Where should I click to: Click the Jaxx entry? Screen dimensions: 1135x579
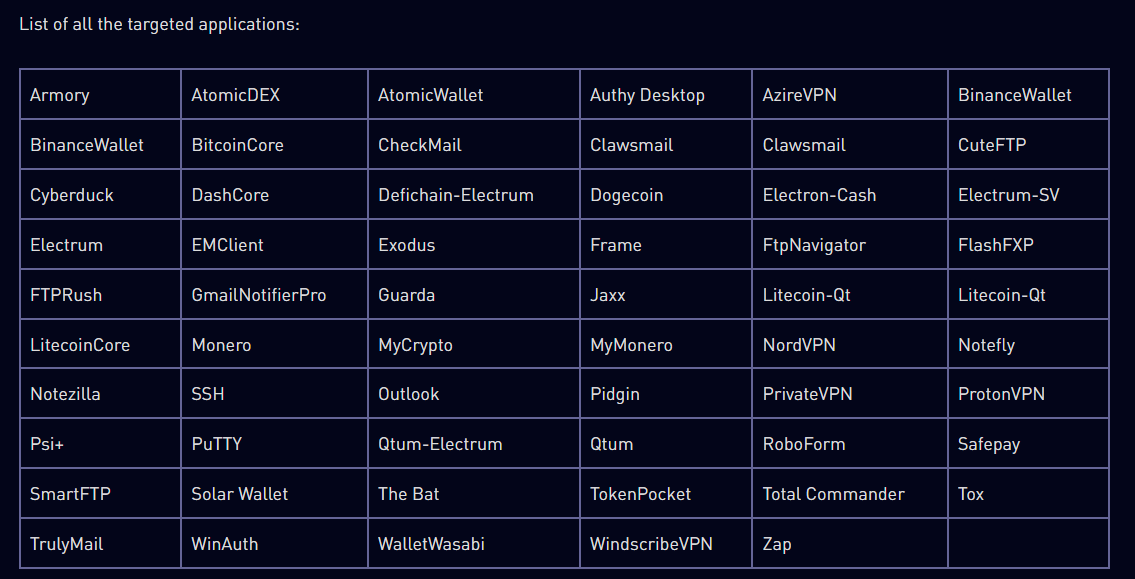point(666,294)
